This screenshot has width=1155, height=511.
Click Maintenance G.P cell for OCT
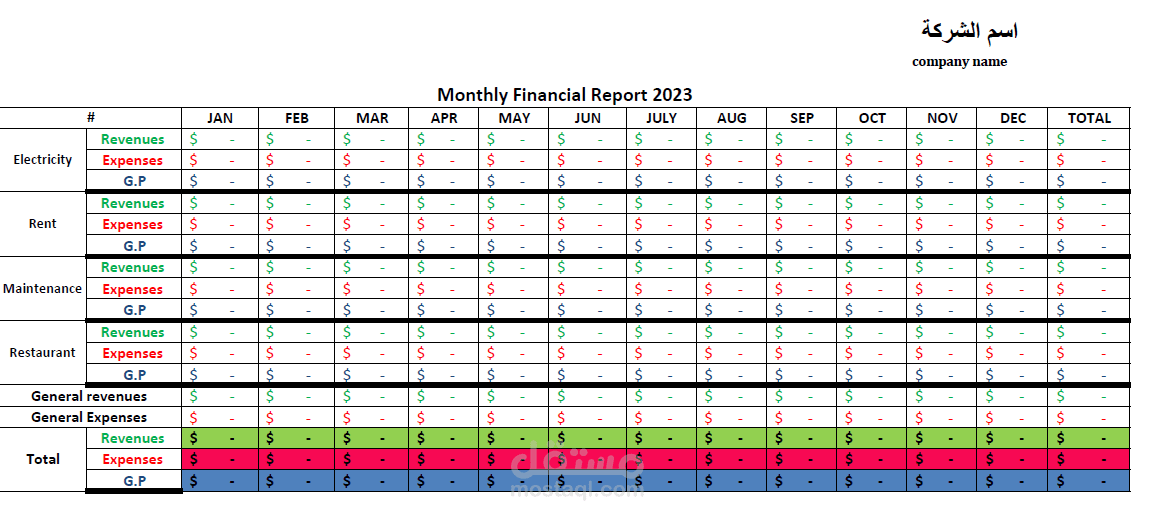(x=871, y=310)
